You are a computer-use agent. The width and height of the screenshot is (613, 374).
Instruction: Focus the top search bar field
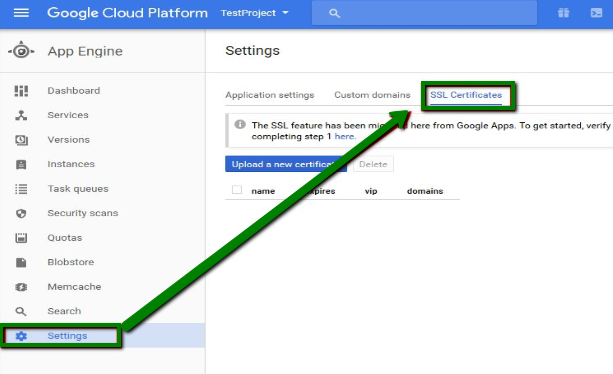click(424, 13)
